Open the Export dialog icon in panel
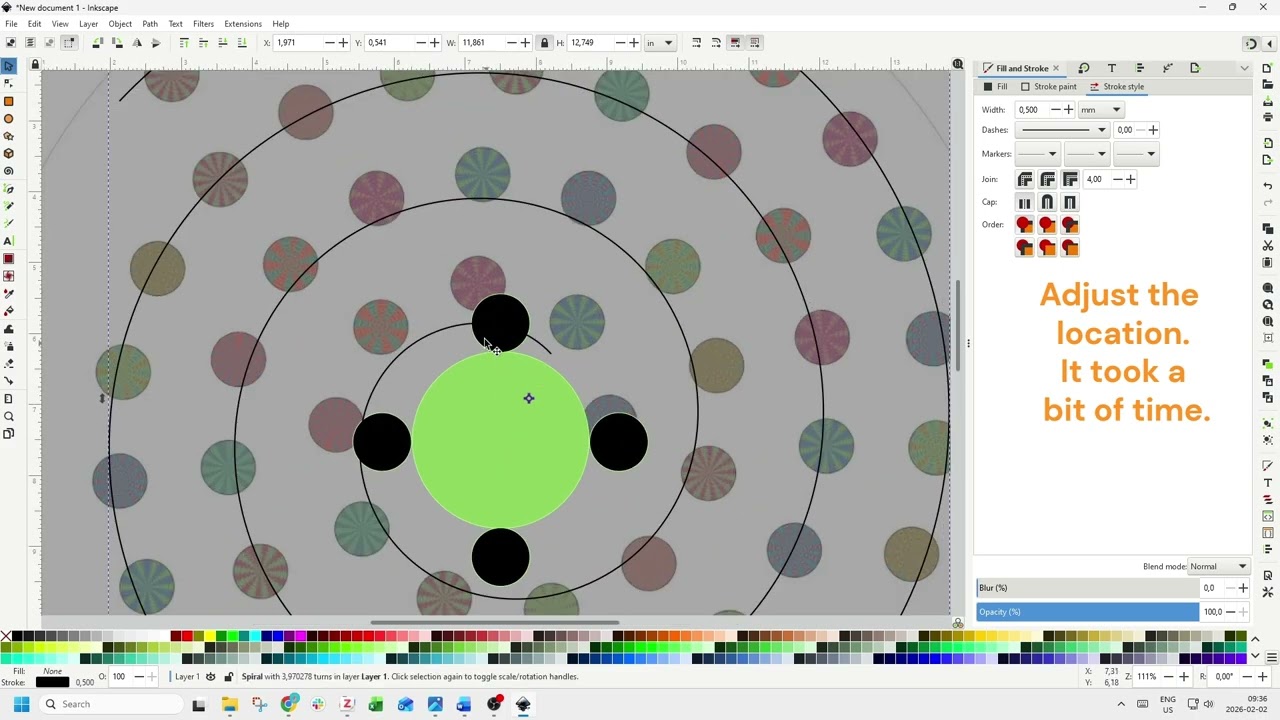Screen dimensions: 1280x720 coord(1195,68)
